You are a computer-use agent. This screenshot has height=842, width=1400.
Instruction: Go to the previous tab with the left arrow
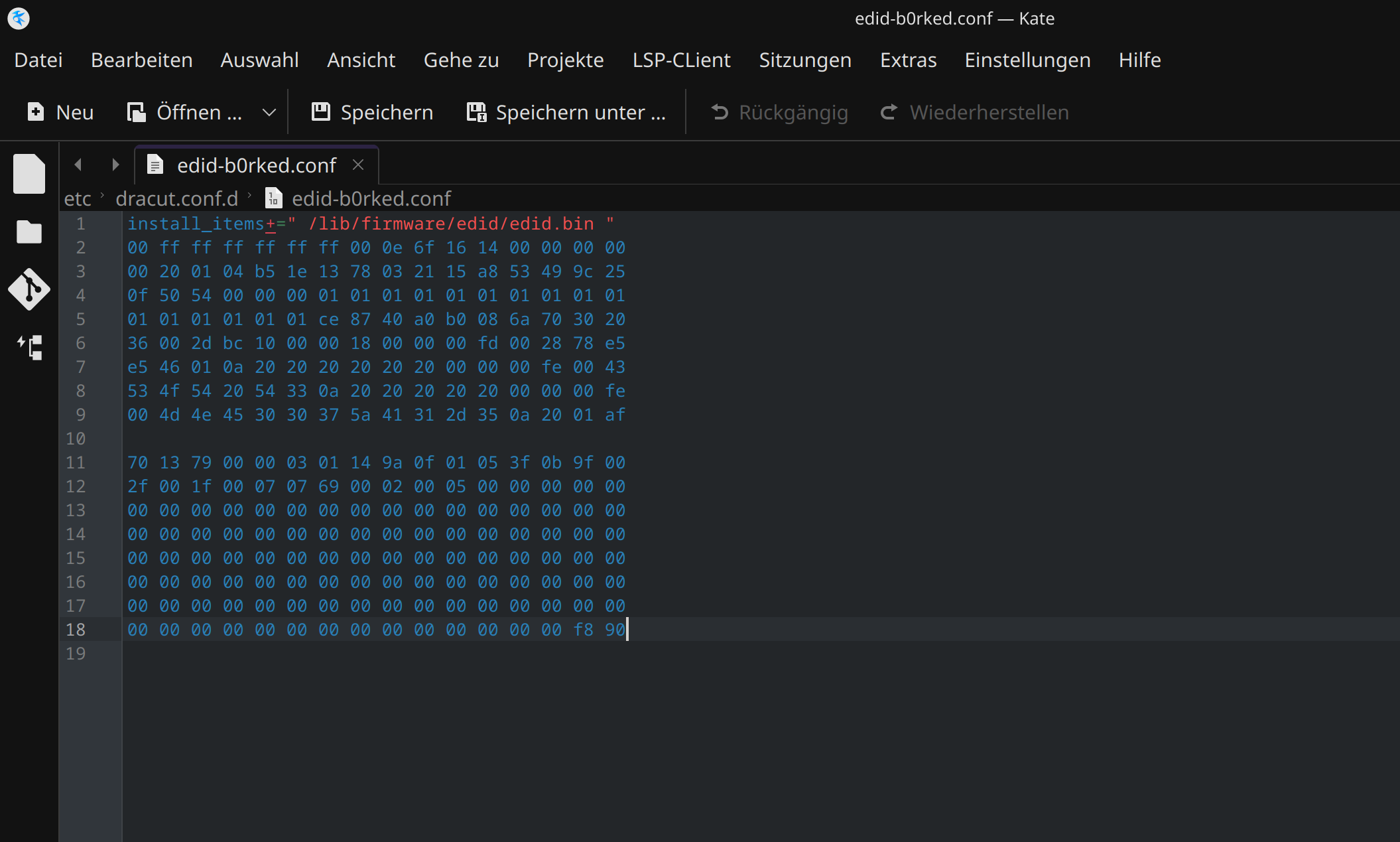[x=78, y=165]
